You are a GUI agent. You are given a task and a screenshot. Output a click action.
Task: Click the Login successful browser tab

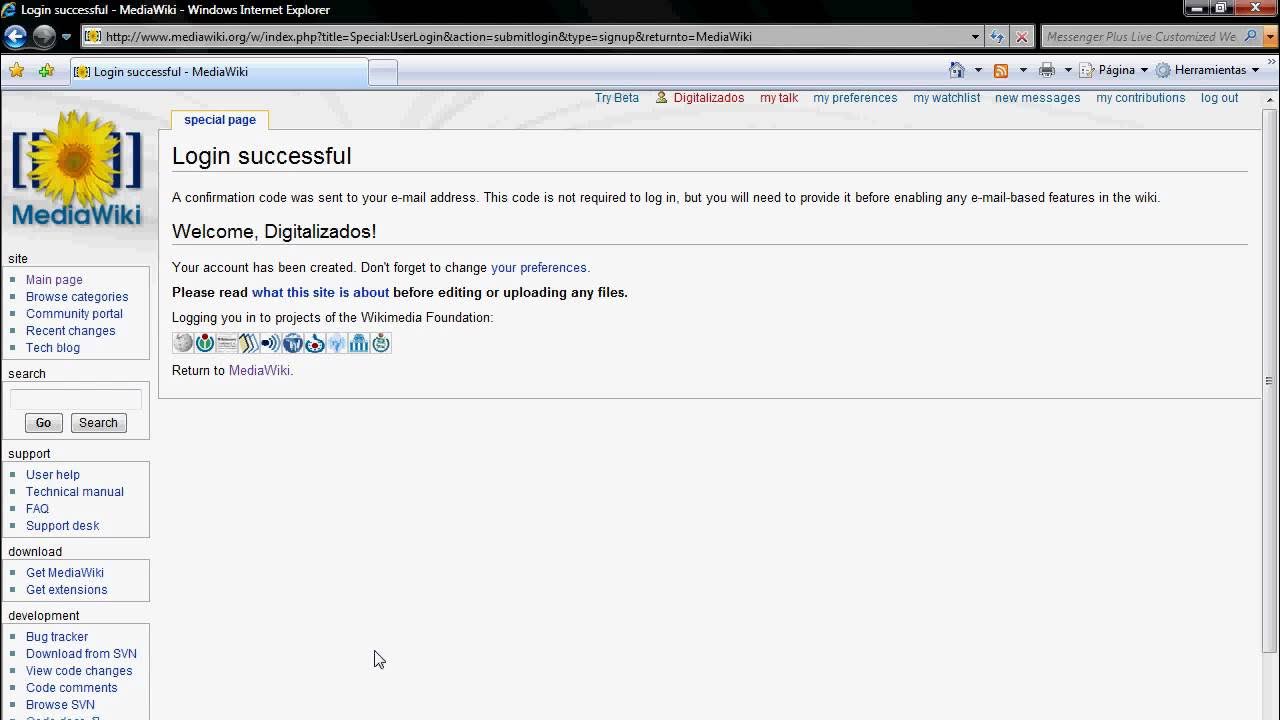click(219, 72)
